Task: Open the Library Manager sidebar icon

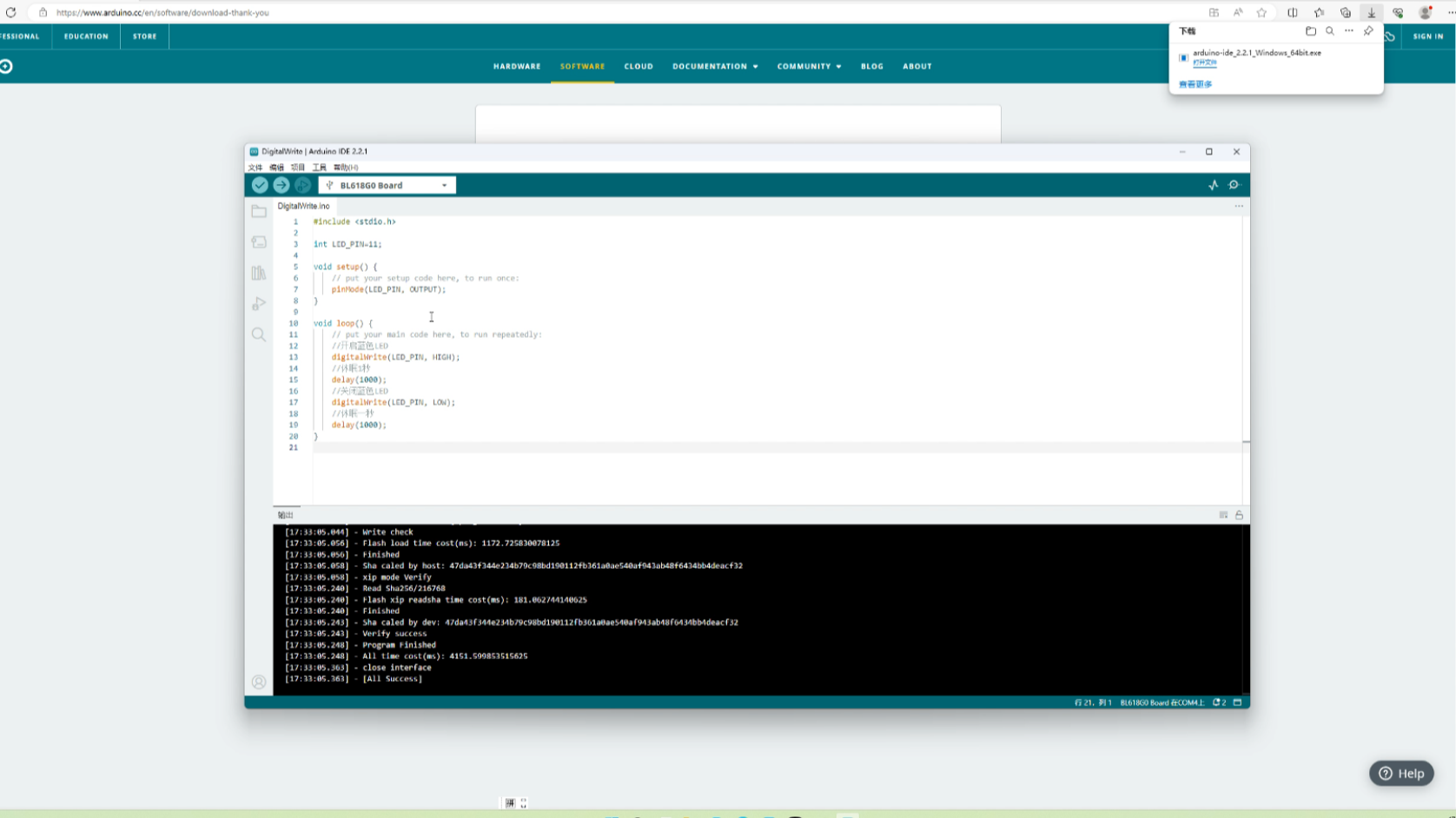Action: pos(259,273)
